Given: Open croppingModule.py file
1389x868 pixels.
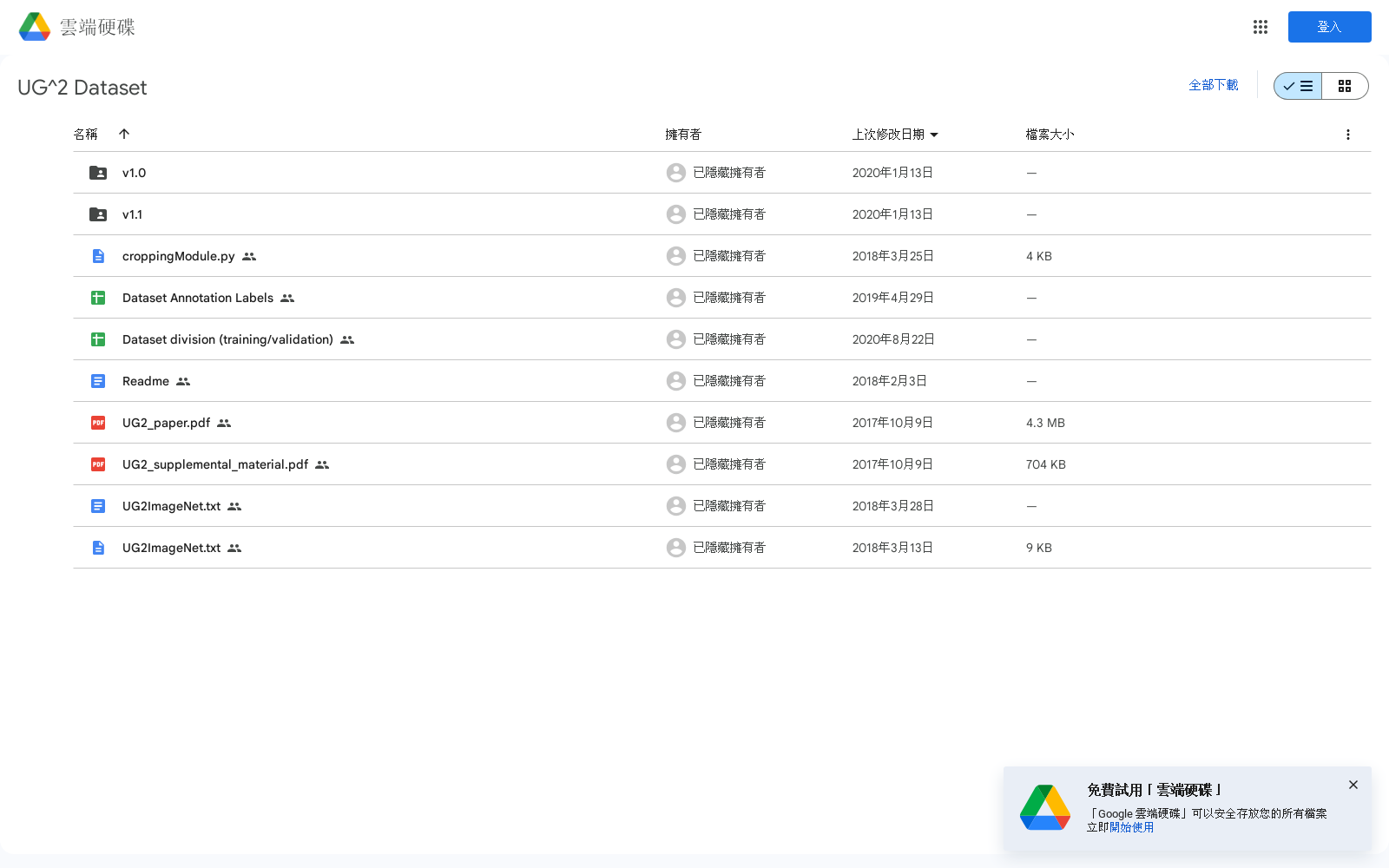Looking at the screenshot, I should 178,256.
